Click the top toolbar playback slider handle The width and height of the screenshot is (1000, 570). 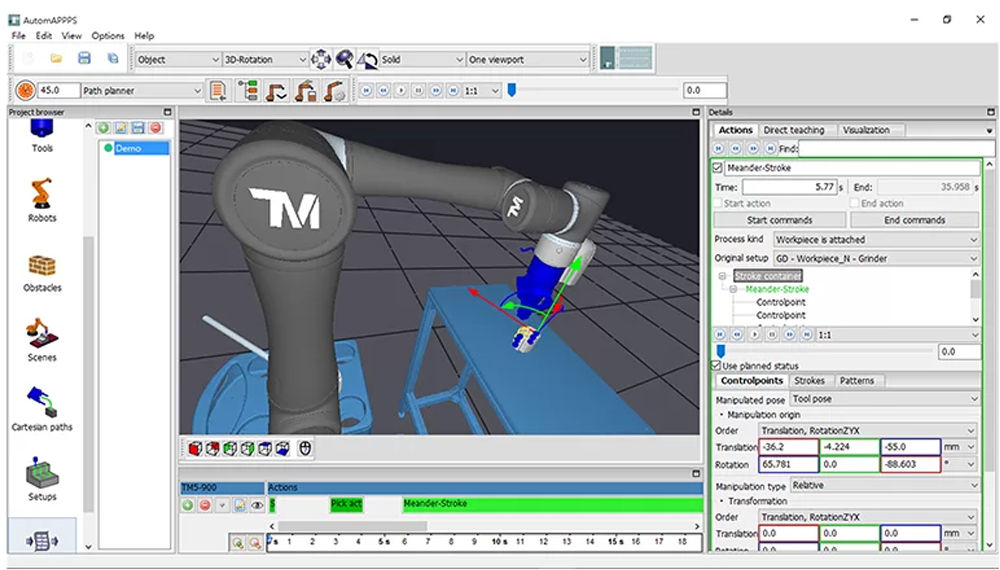point(512,90)
